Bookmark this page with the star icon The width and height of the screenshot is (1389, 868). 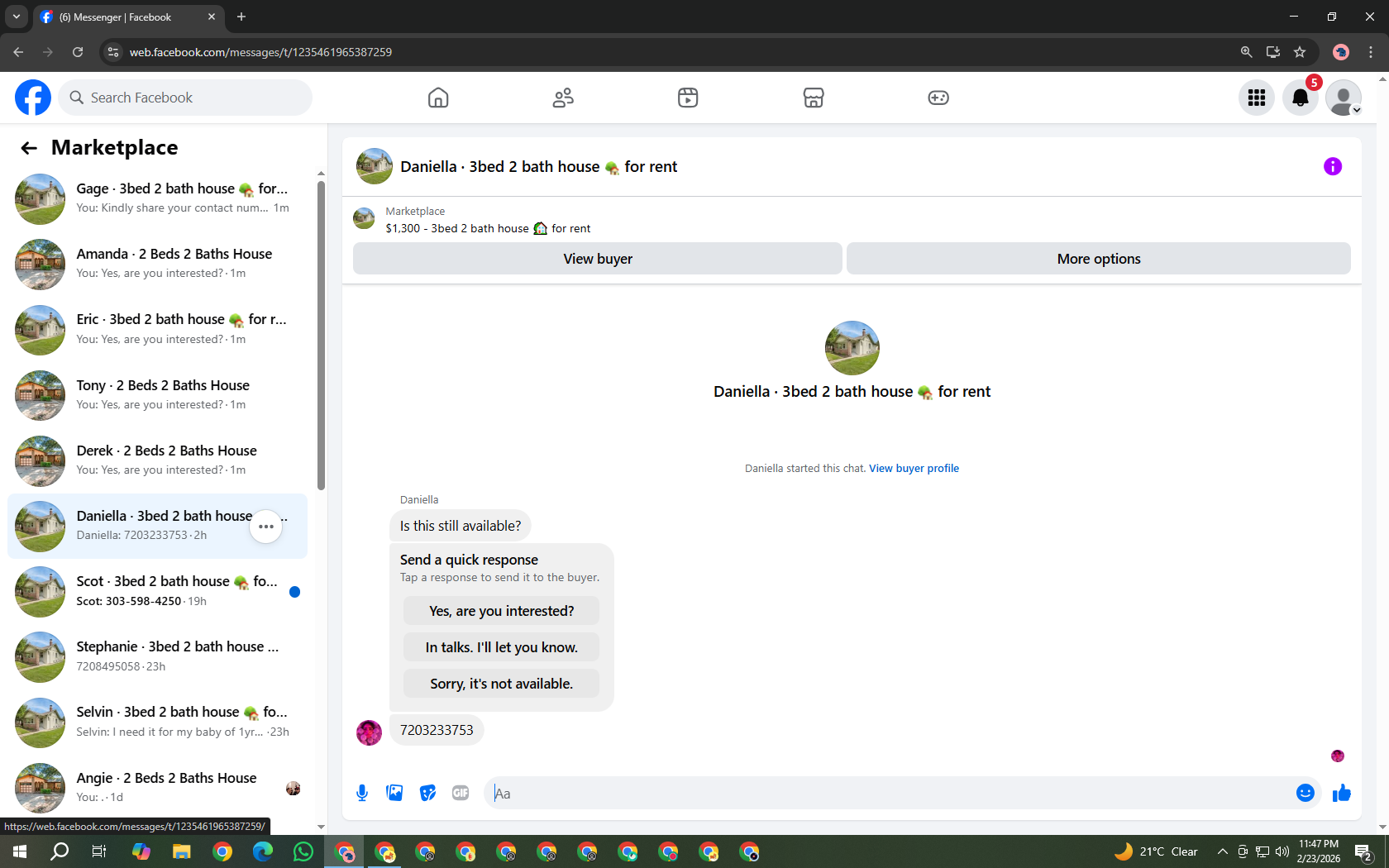(x=1300, y=52)
